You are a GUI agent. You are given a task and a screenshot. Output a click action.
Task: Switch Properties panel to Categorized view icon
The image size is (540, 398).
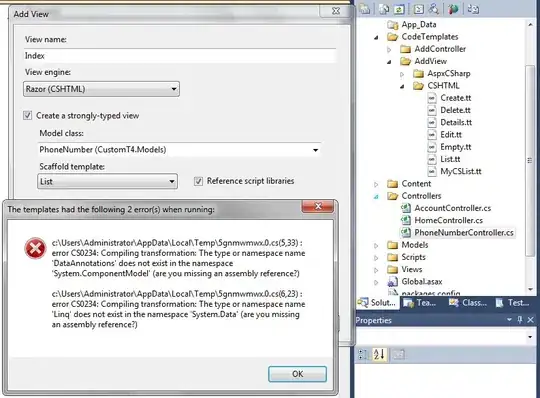click(363, 354)
